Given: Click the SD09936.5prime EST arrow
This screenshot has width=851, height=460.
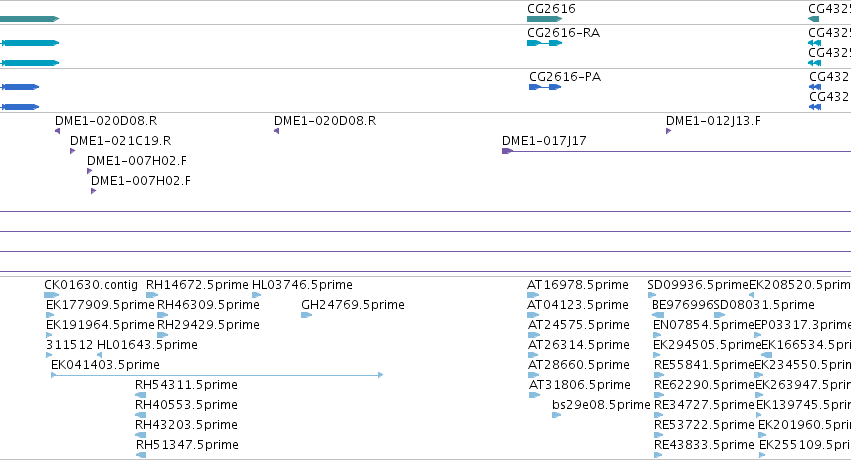Looking at the screenshot, I should [x=652, y=295].
